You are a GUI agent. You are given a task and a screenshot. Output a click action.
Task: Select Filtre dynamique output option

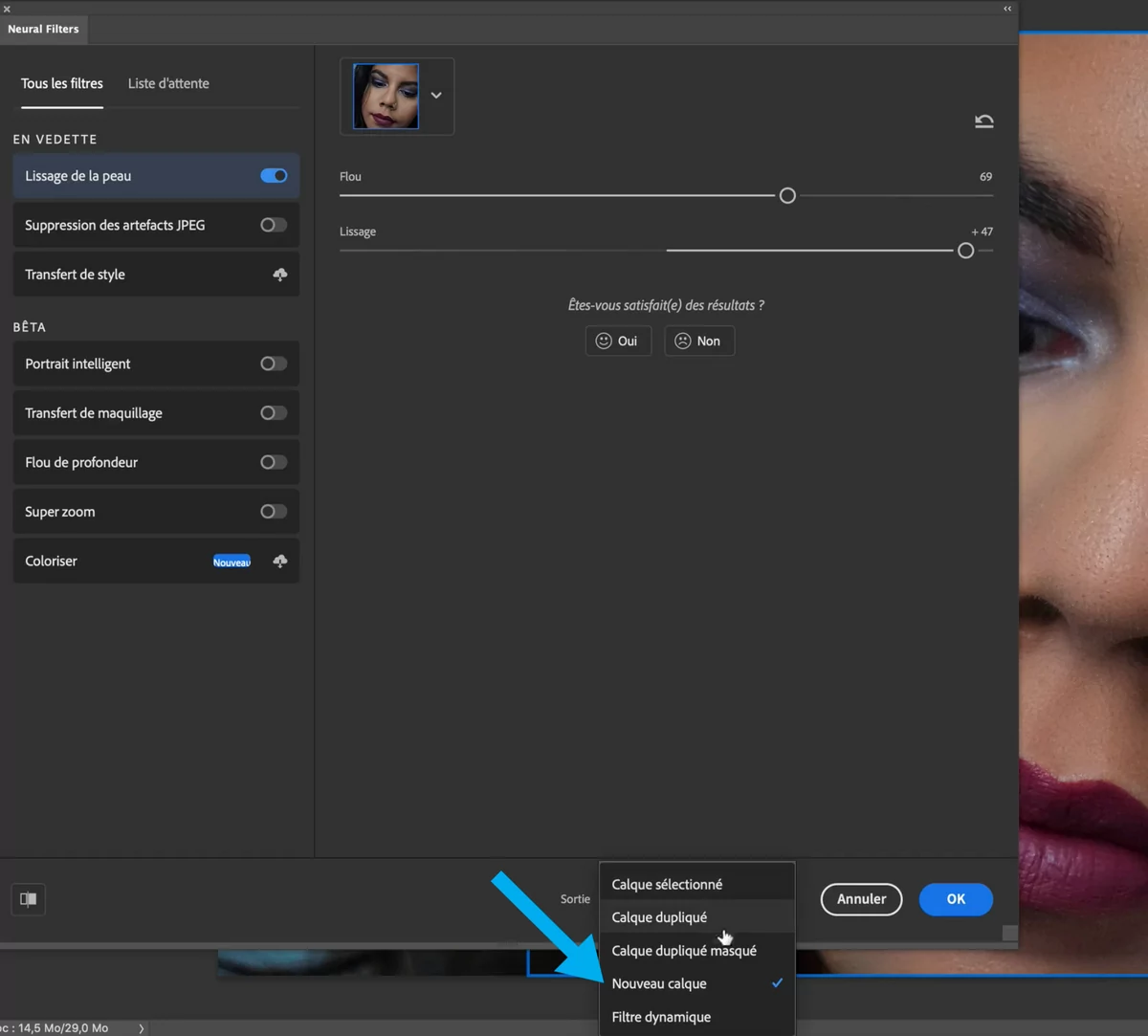pyautogui.click(x=697, y=1017)
